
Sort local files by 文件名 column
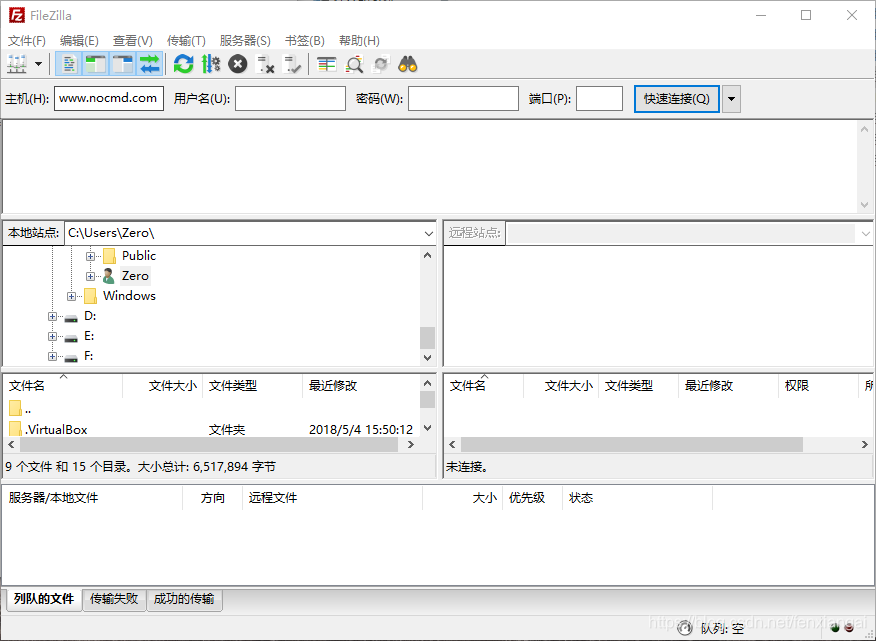(x=63, y=386)
